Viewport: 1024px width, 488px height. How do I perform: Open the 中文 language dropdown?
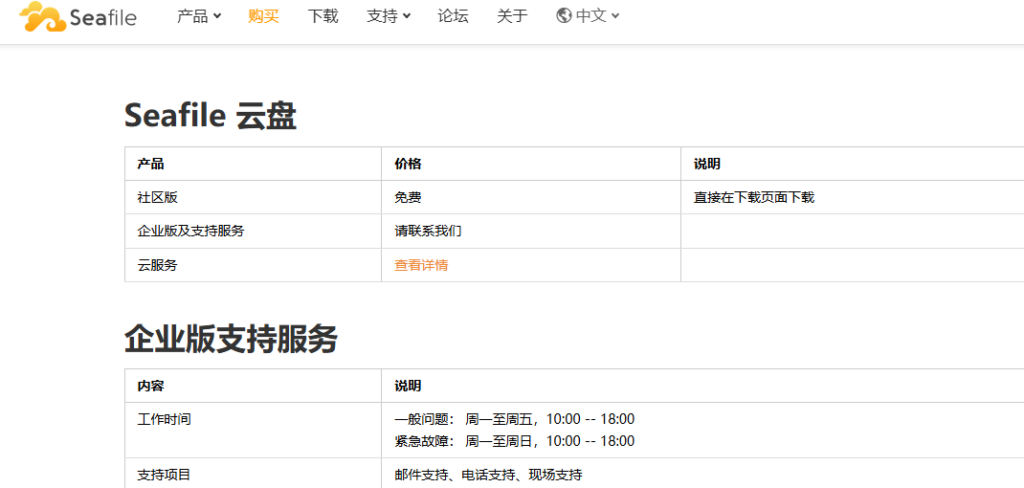598,16
